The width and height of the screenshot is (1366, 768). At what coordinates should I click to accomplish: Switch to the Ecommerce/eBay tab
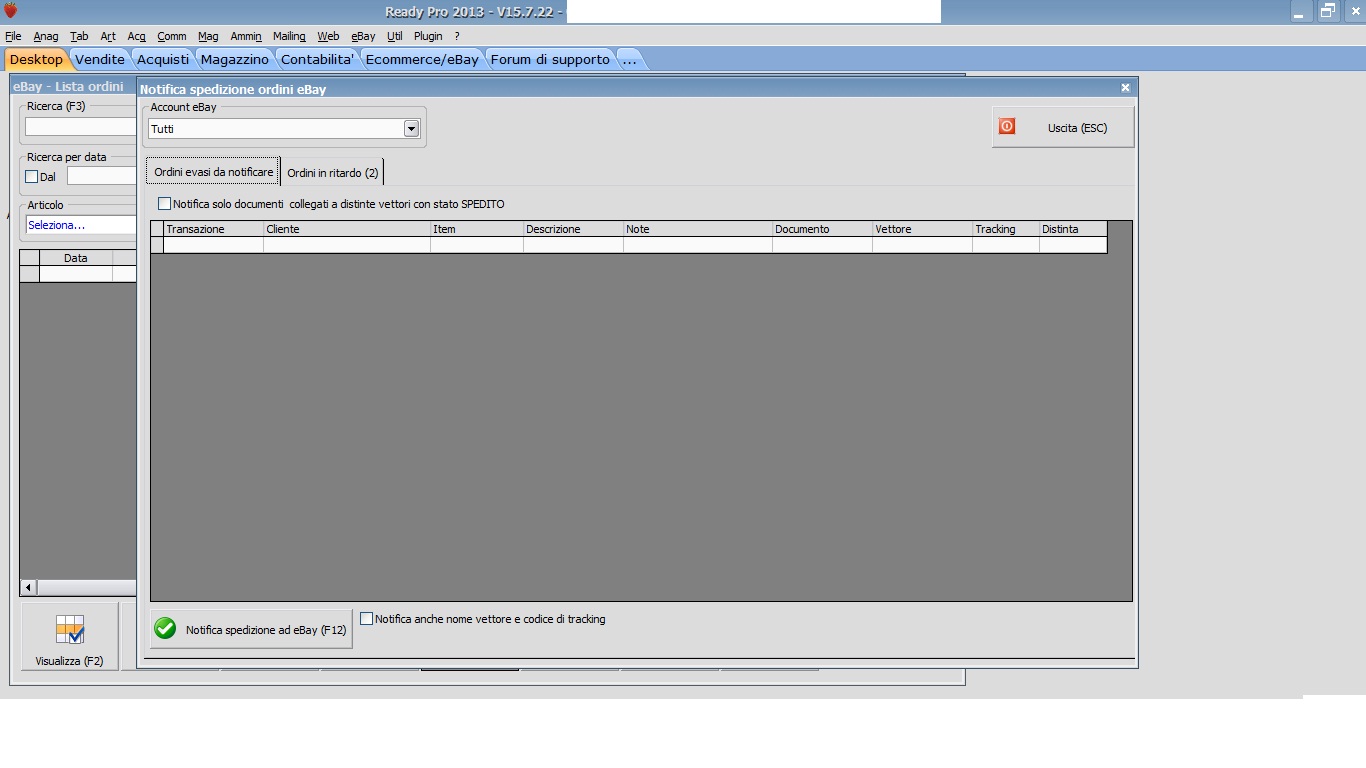point(422,59)
